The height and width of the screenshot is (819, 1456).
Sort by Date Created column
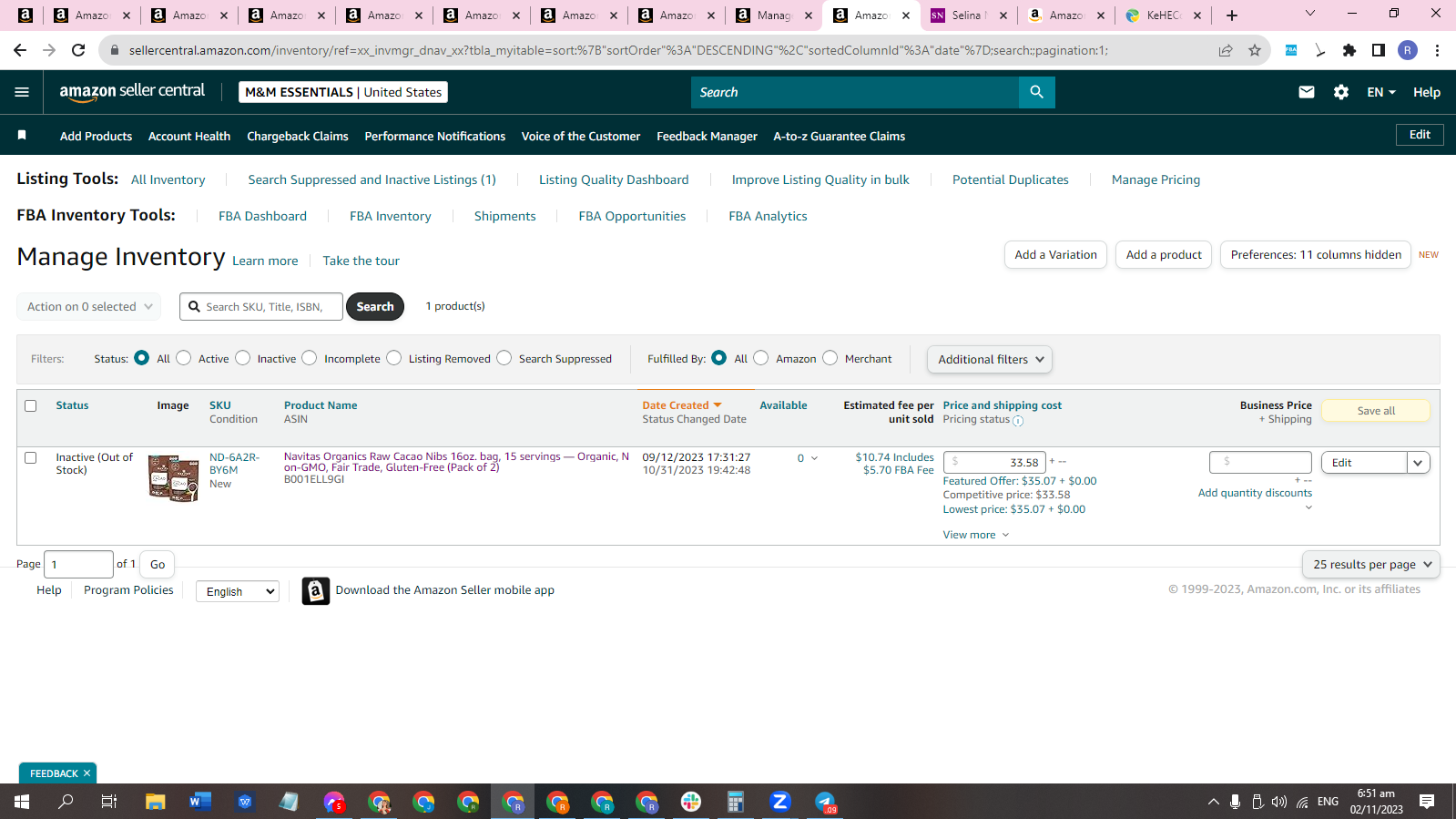click(681, 405)
